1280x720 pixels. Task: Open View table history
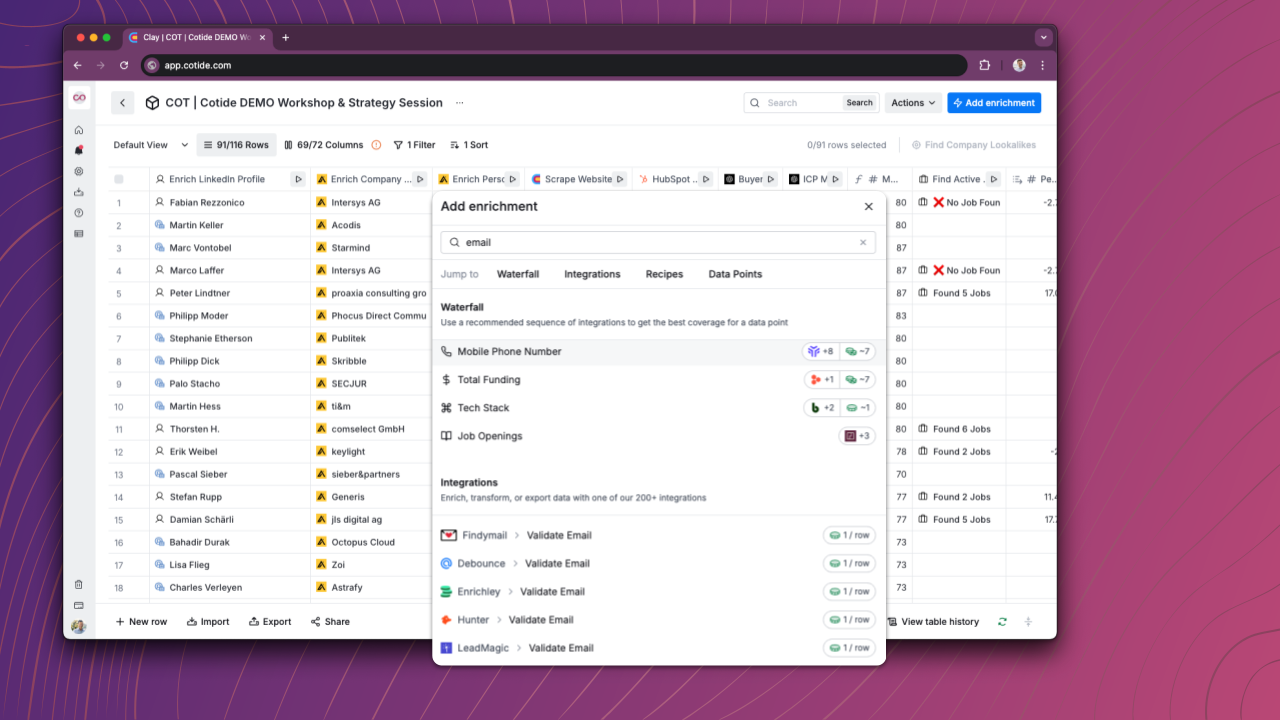[x=933, y=621]
